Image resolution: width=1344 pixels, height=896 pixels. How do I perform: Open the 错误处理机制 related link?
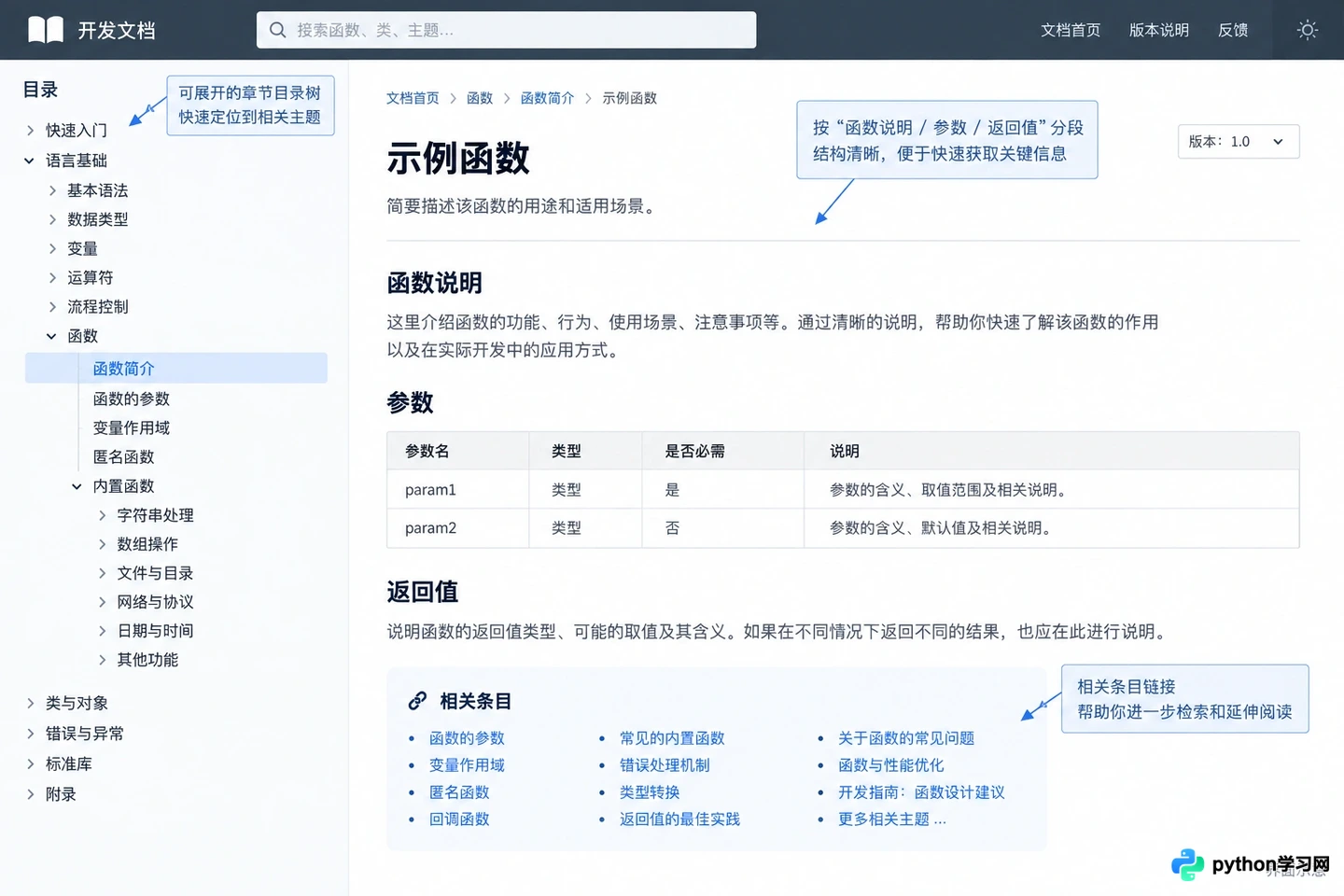coord(665,765)
